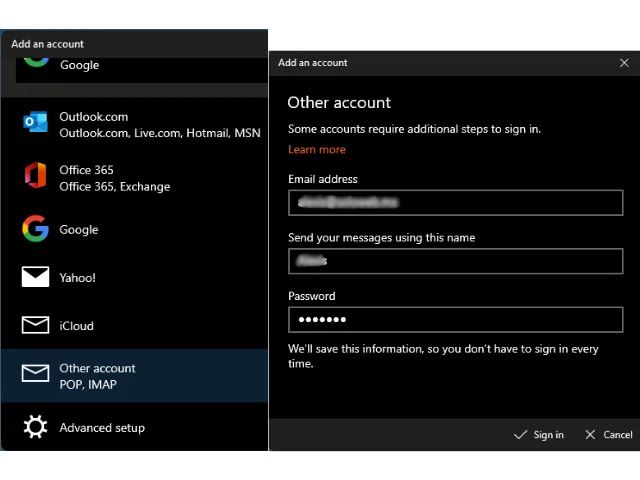
Task: Click the Other account heading text
Action: [339, 102]
